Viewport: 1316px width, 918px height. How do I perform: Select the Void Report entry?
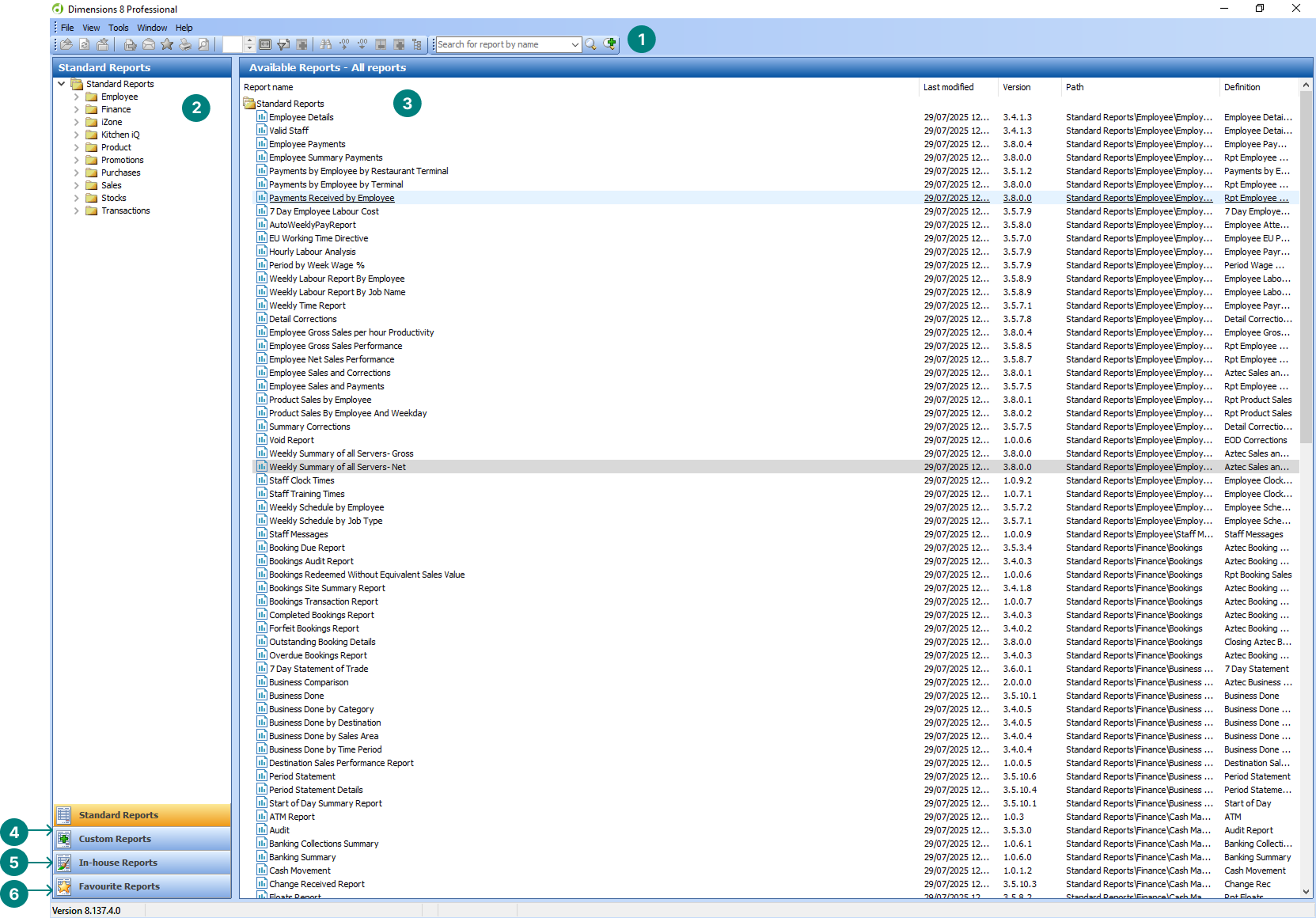click(291, 440)
